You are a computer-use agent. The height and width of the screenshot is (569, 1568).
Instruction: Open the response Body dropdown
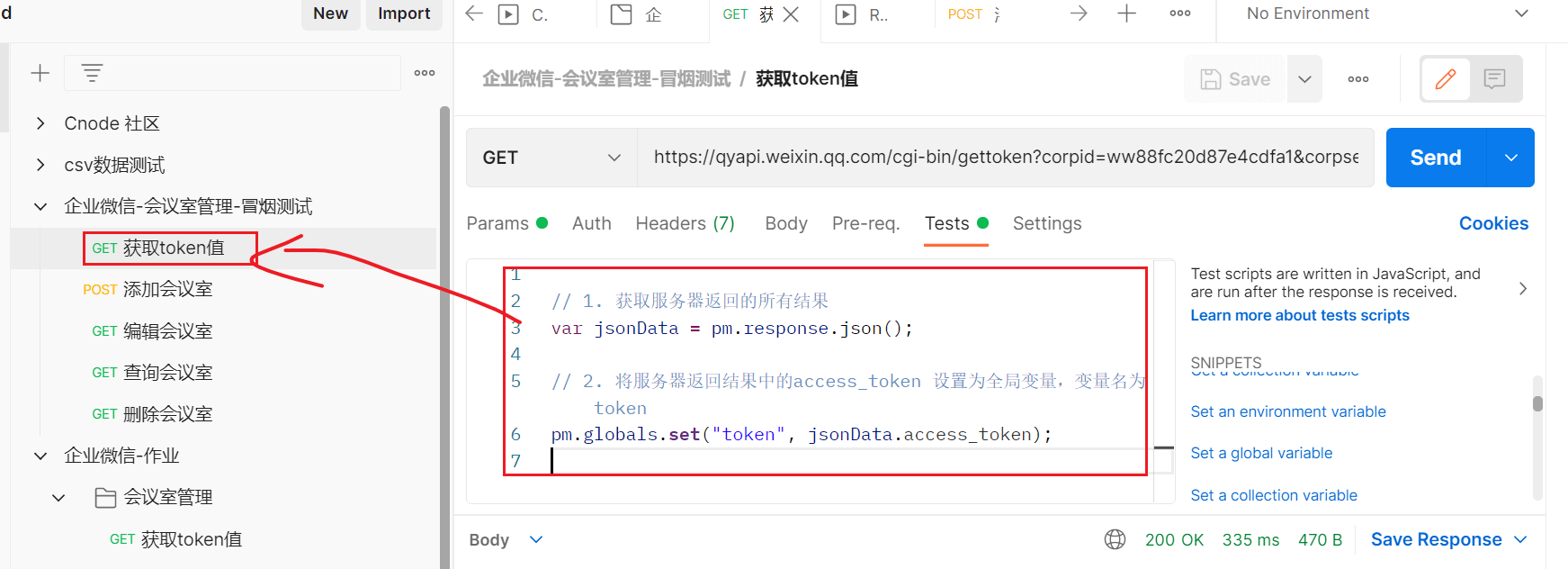506,540
